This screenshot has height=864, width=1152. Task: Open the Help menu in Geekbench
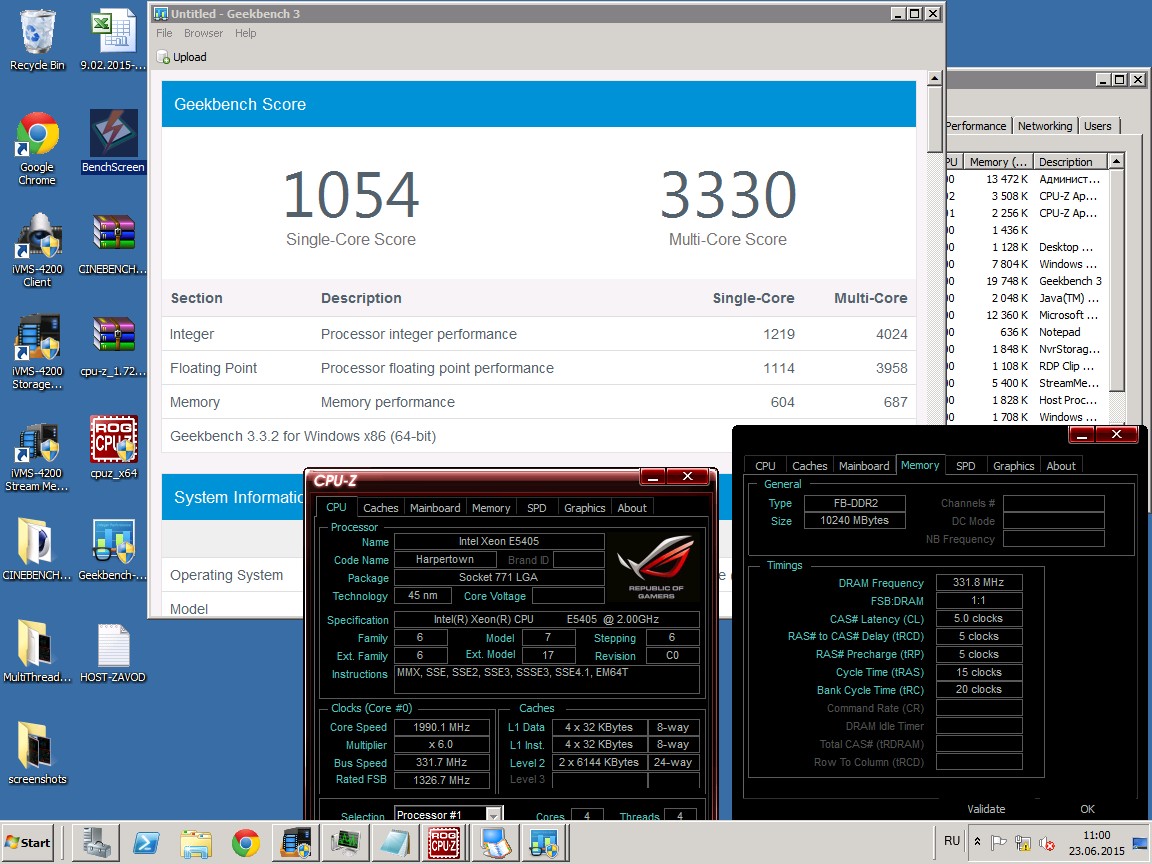tap(245, 33)
